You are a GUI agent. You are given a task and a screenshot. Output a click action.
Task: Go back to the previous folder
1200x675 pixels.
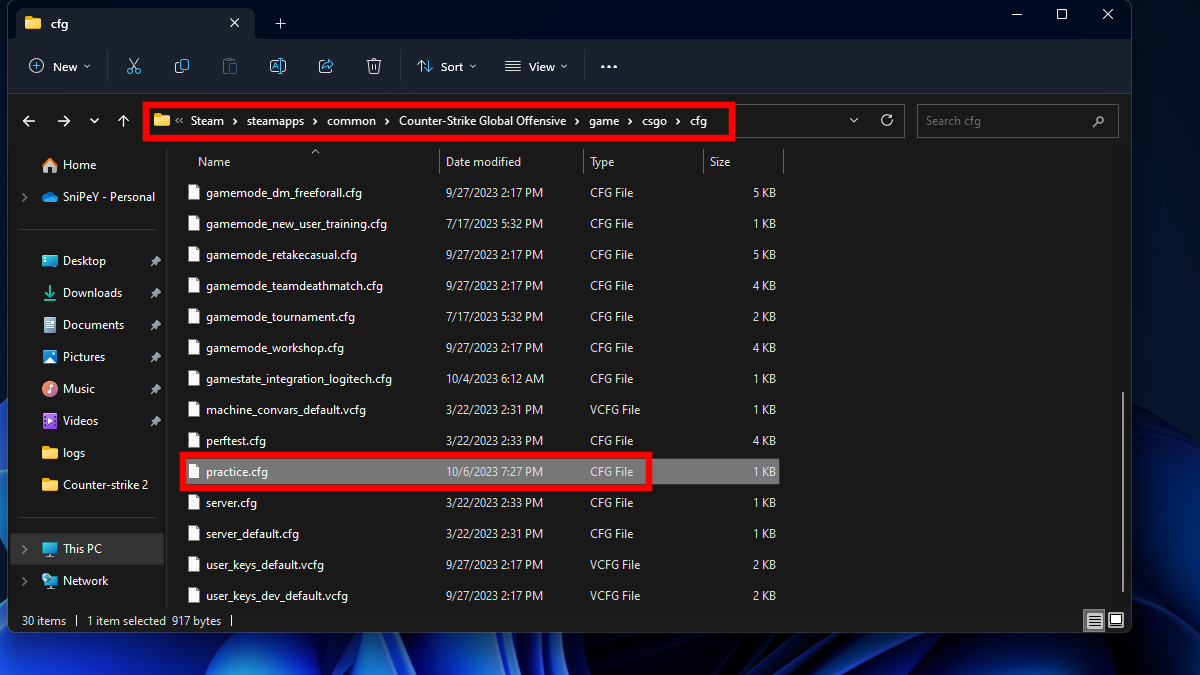[x=28, y=120]
